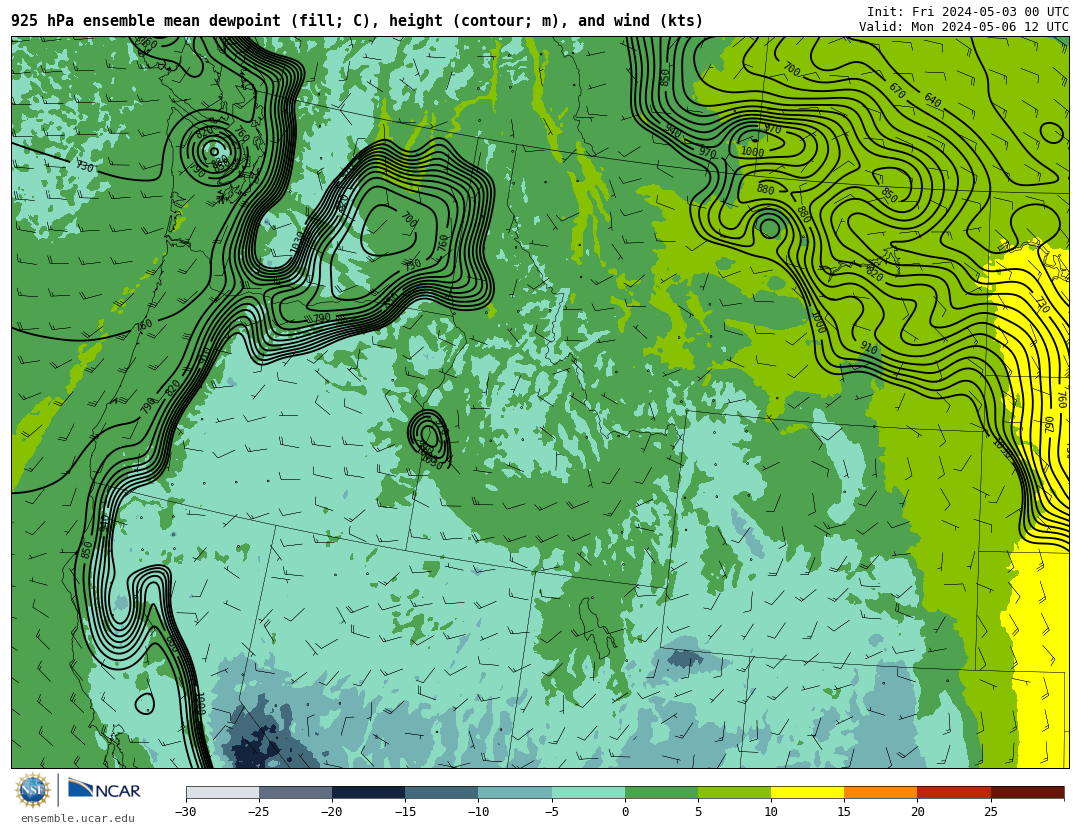Pick the dark brown 25 to 30 colorbar segment
Viewport: 1080px width, 831px height.
coord(1027,792)
